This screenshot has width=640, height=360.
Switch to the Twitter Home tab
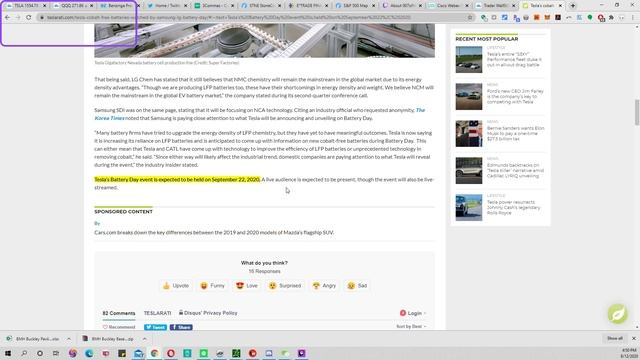click(166, 6)
